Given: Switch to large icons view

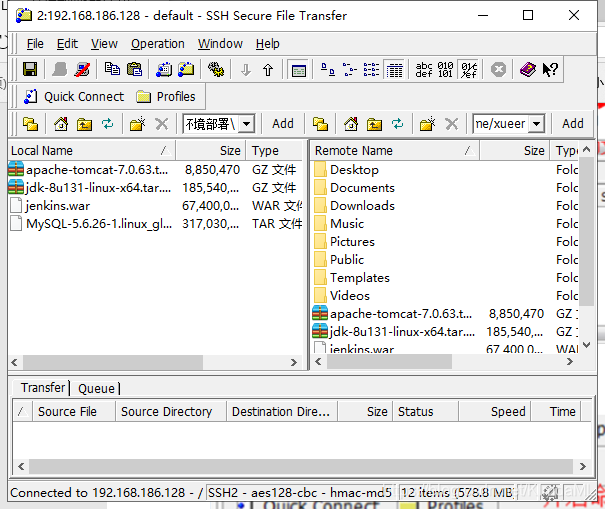Looking at the screenshot, I should pyautogui.click(x=328, y=69).
